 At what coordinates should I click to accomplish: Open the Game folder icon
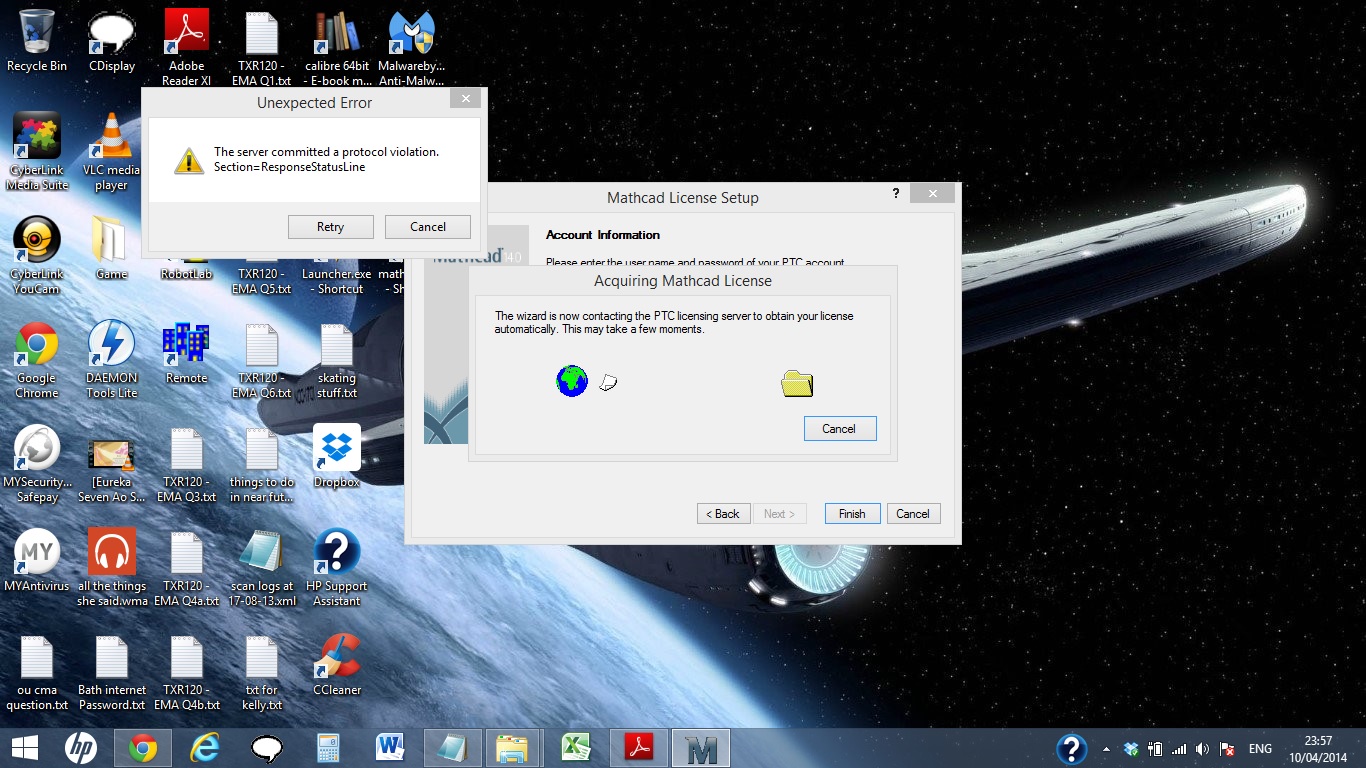click(112, 249)
